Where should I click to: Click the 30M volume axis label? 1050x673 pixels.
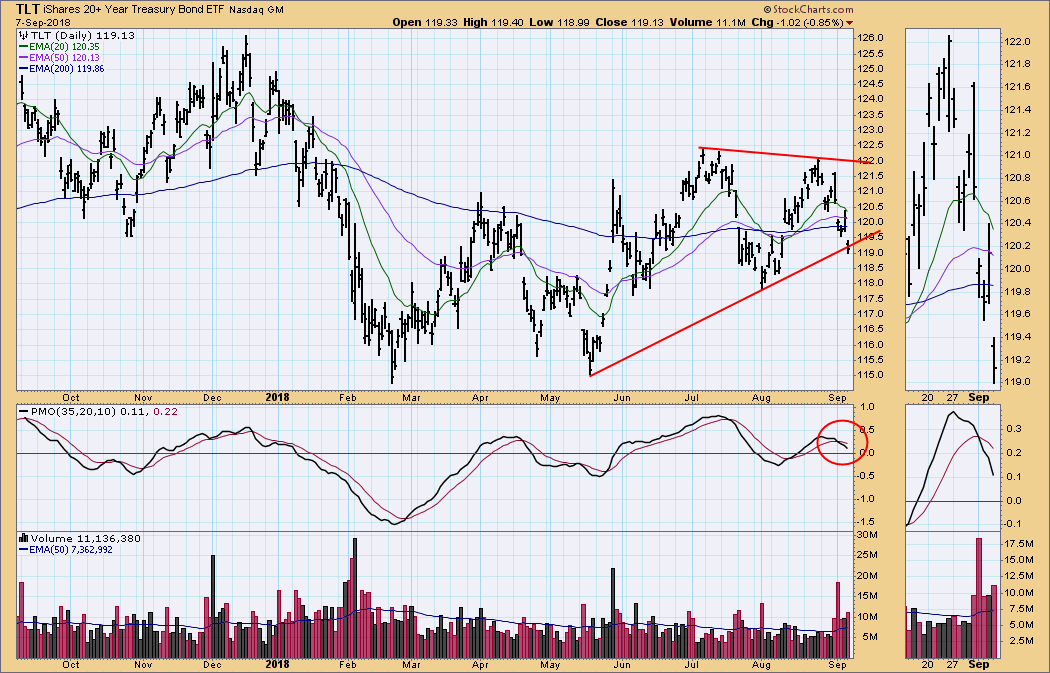pyautogui.click(x=868, y=534)
